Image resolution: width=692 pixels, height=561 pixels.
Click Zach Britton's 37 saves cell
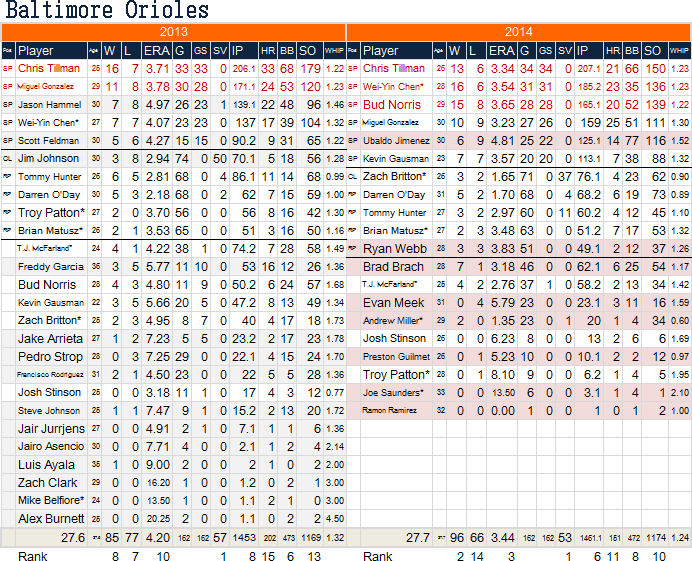564,177
